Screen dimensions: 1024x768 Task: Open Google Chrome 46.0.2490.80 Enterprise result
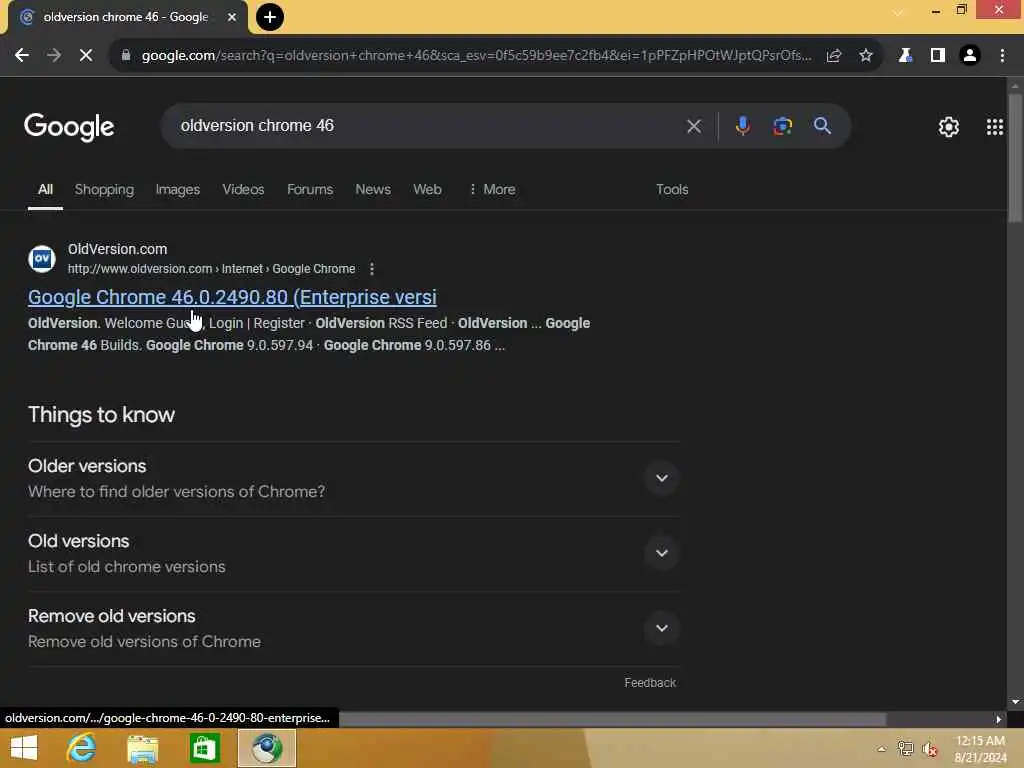coord(232,297)
